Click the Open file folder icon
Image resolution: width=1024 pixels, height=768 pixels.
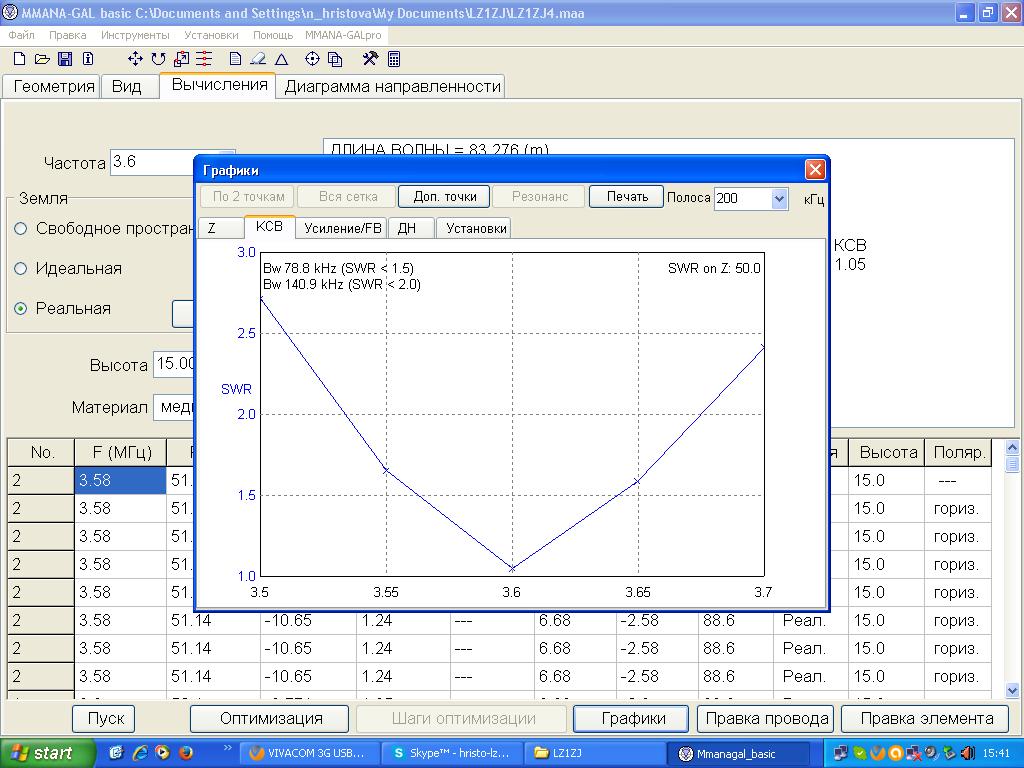click(x=42, y=59)
